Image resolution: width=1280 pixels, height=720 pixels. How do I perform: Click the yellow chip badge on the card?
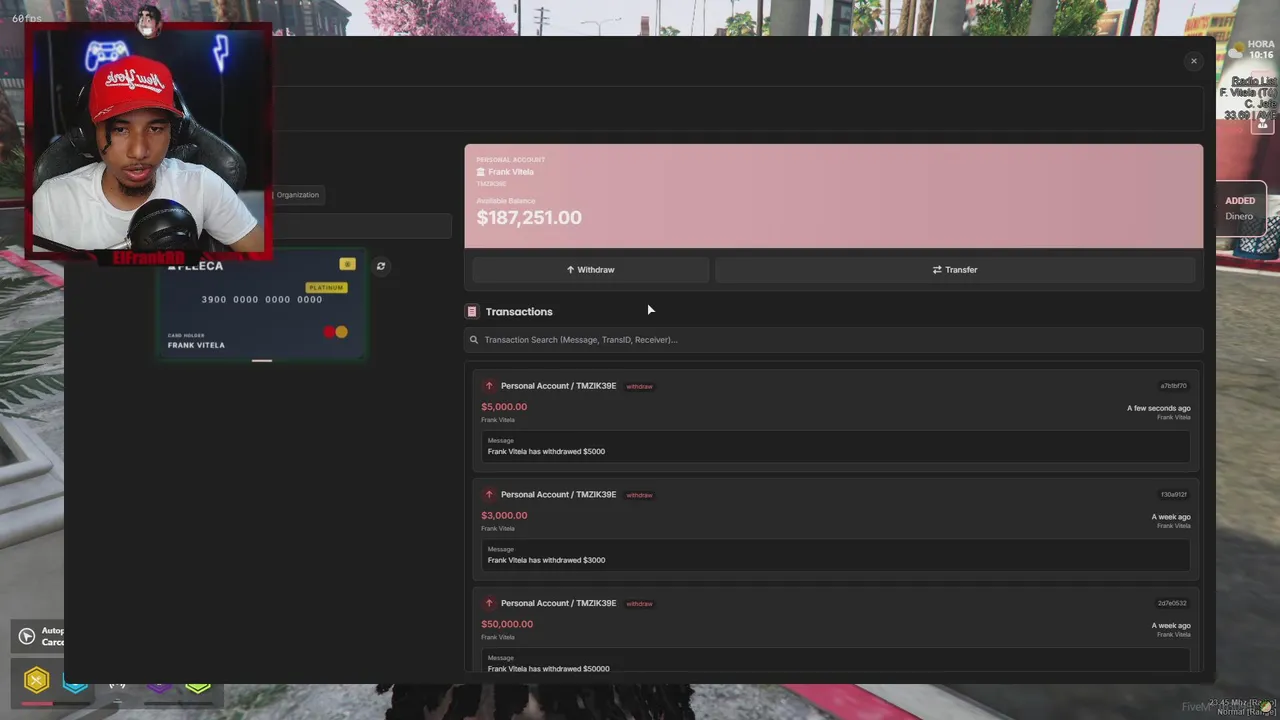(347, 264)
